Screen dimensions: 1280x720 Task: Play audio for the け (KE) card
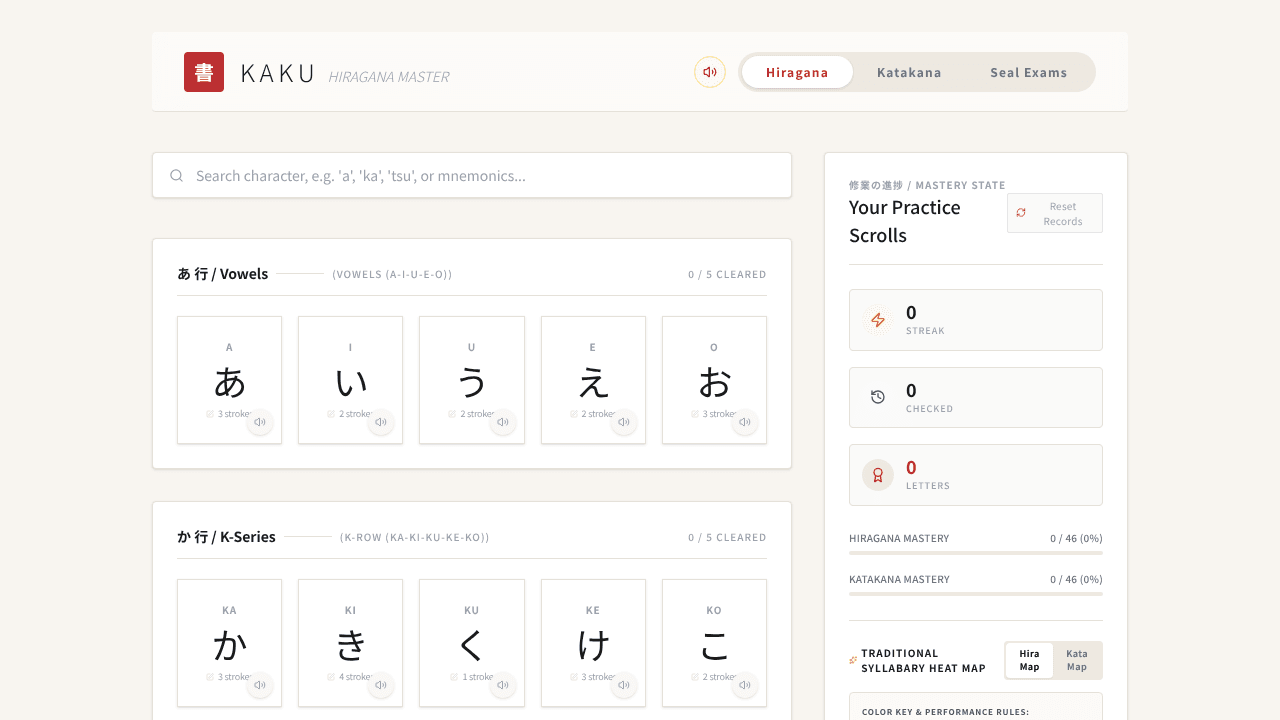coord(624,685)
